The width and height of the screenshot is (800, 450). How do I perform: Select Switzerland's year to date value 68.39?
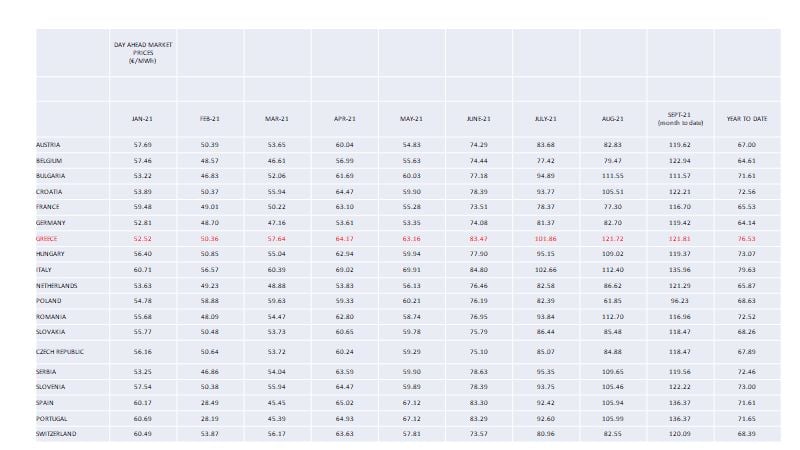(746, 434)
